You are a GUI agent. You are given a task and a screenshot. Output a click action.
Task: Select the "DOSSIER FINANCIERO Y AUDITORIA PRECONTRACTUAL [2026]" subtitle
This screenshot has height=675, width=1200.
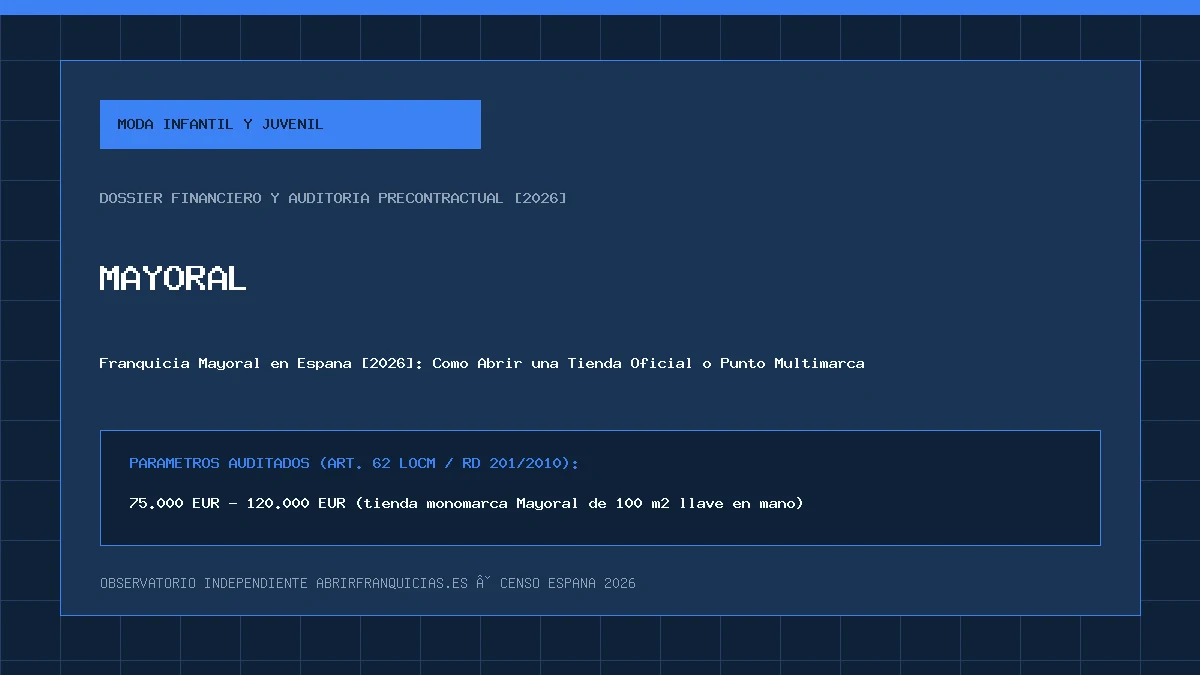pos(333,198)
